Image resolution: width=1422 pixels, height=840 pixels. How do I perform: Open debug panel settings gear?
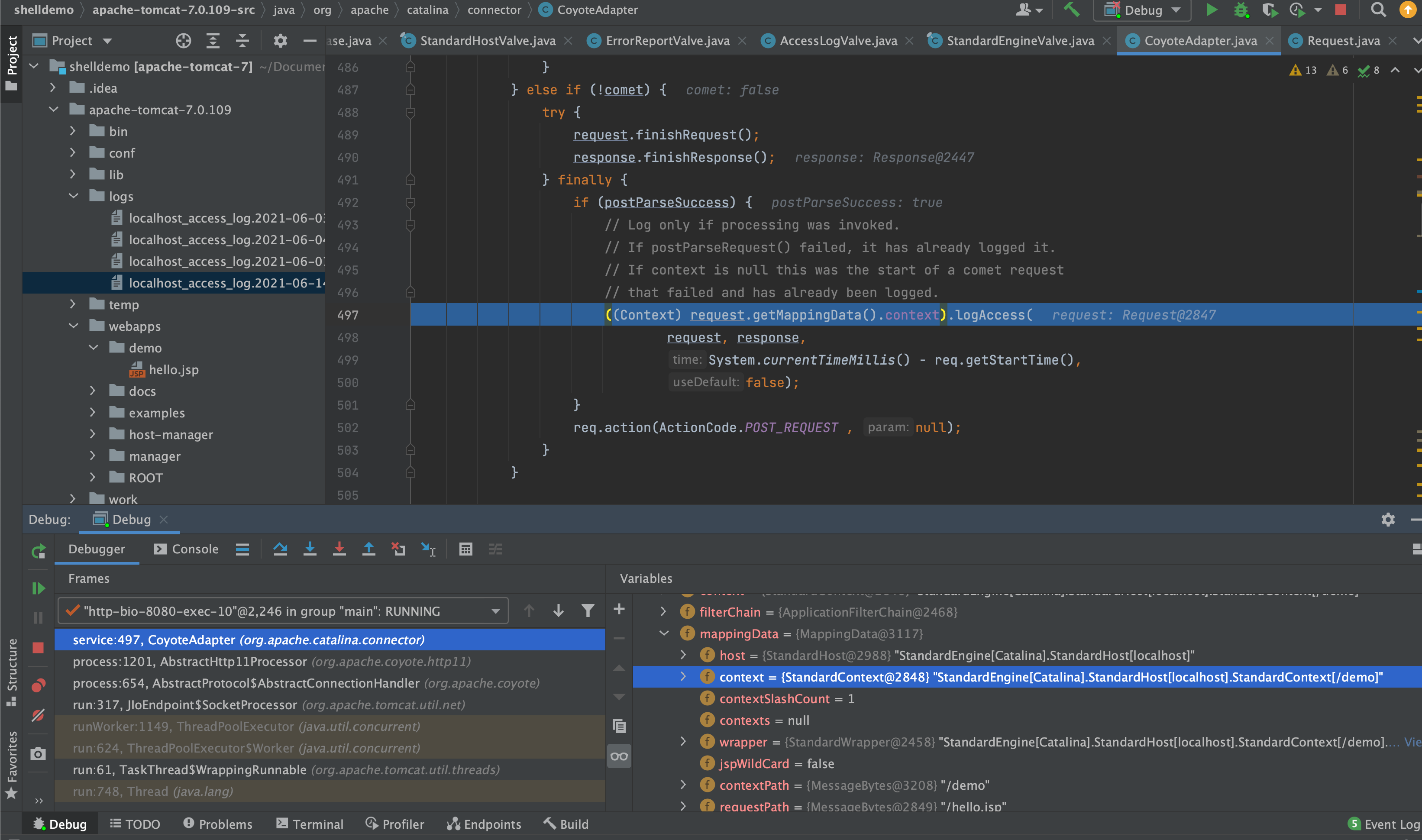pyautogui.click(x=1387, y=520)
